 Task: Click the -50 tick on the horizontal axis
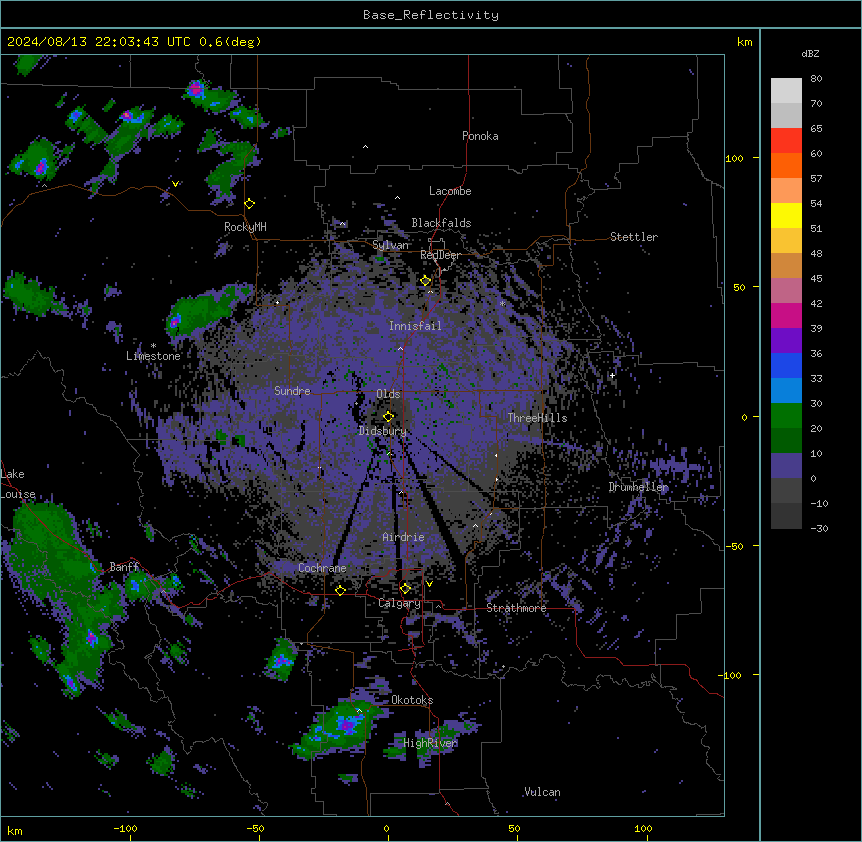(255, 828)
